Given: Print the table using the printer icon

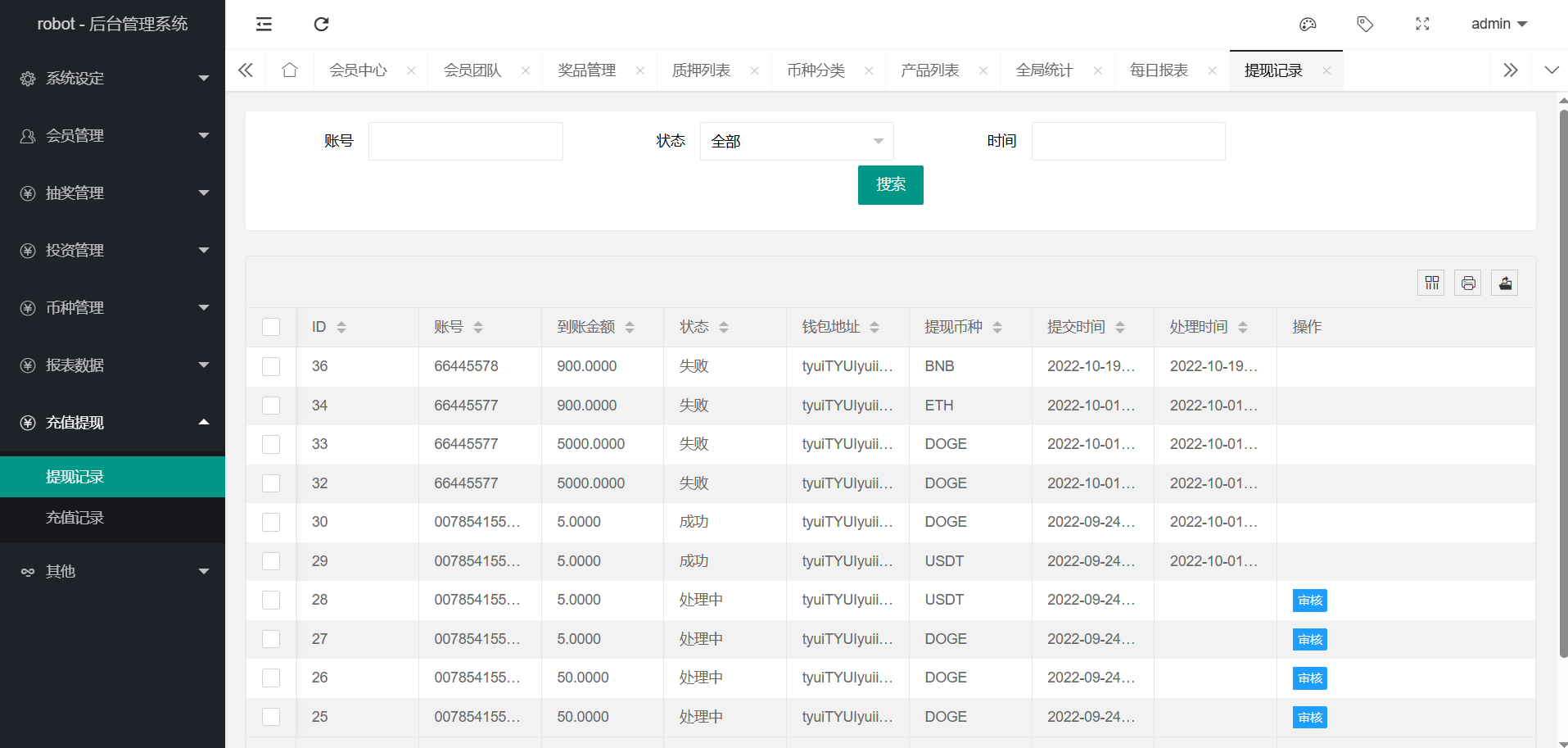Looking at the screenshot, I should tap(1468, 283).
